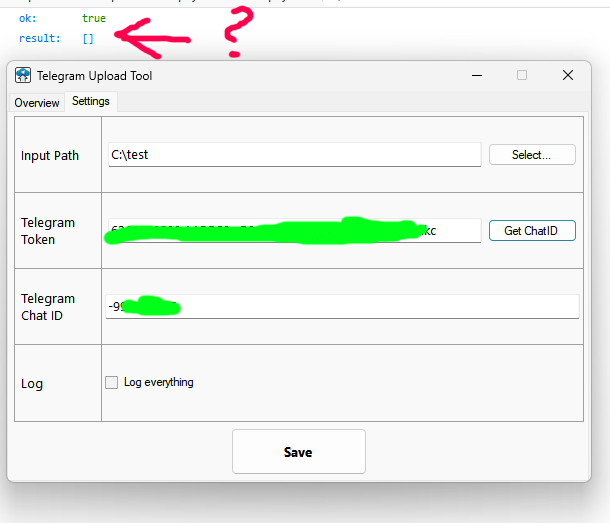Click the Telegram Chat ID row label
610x523 pixels.
tap(48, 306)
